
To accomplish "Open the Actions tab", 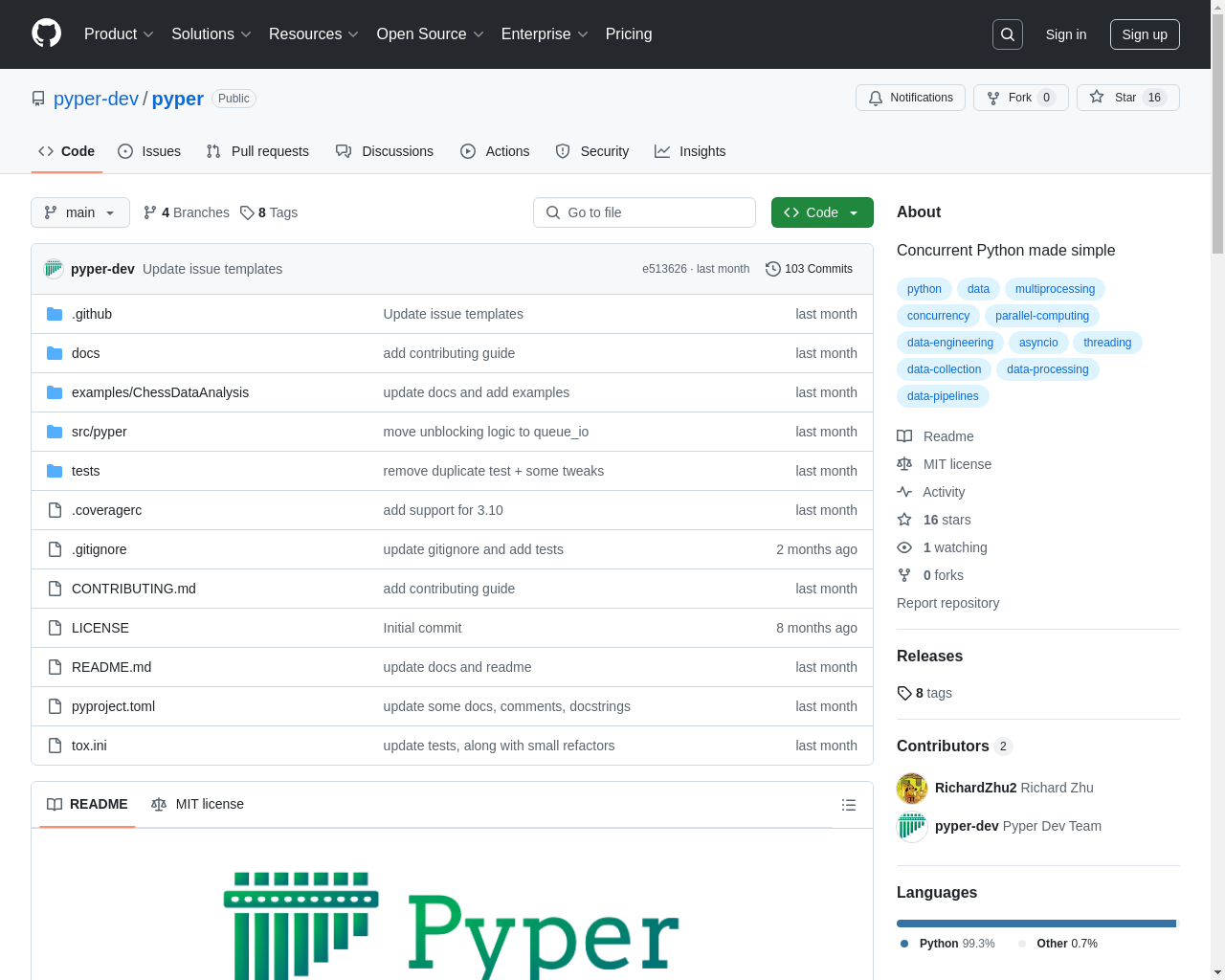I will pos(495,151).
